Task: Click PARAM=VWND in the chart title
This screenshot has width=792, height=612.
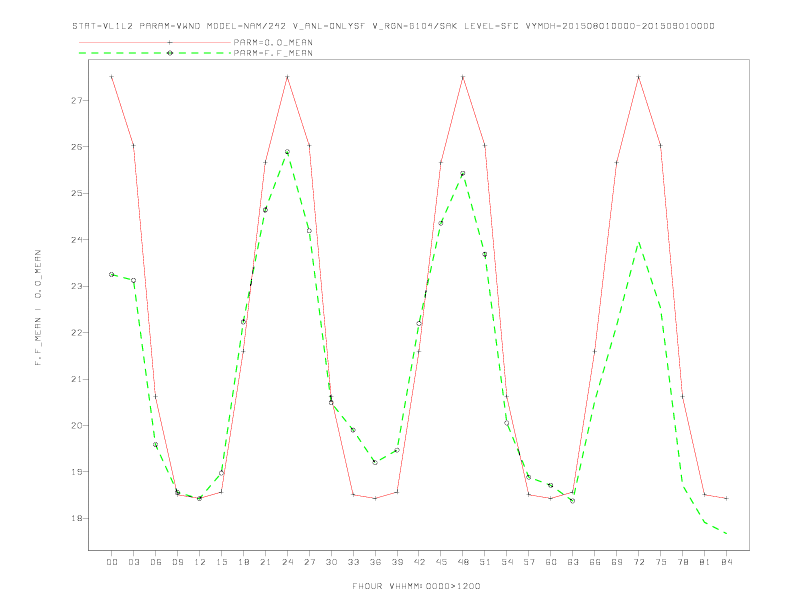Action: point(170,26)
